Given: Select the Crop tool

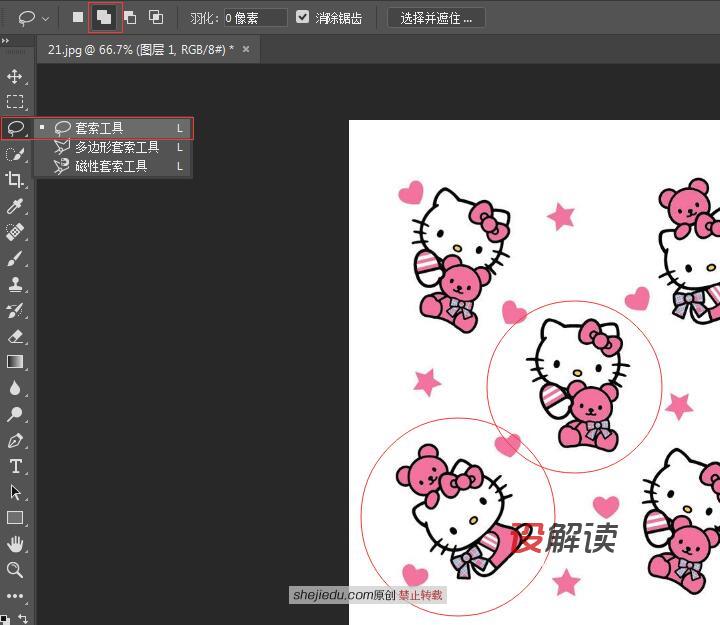Looking at the screenshot, I should coord(15,180).
